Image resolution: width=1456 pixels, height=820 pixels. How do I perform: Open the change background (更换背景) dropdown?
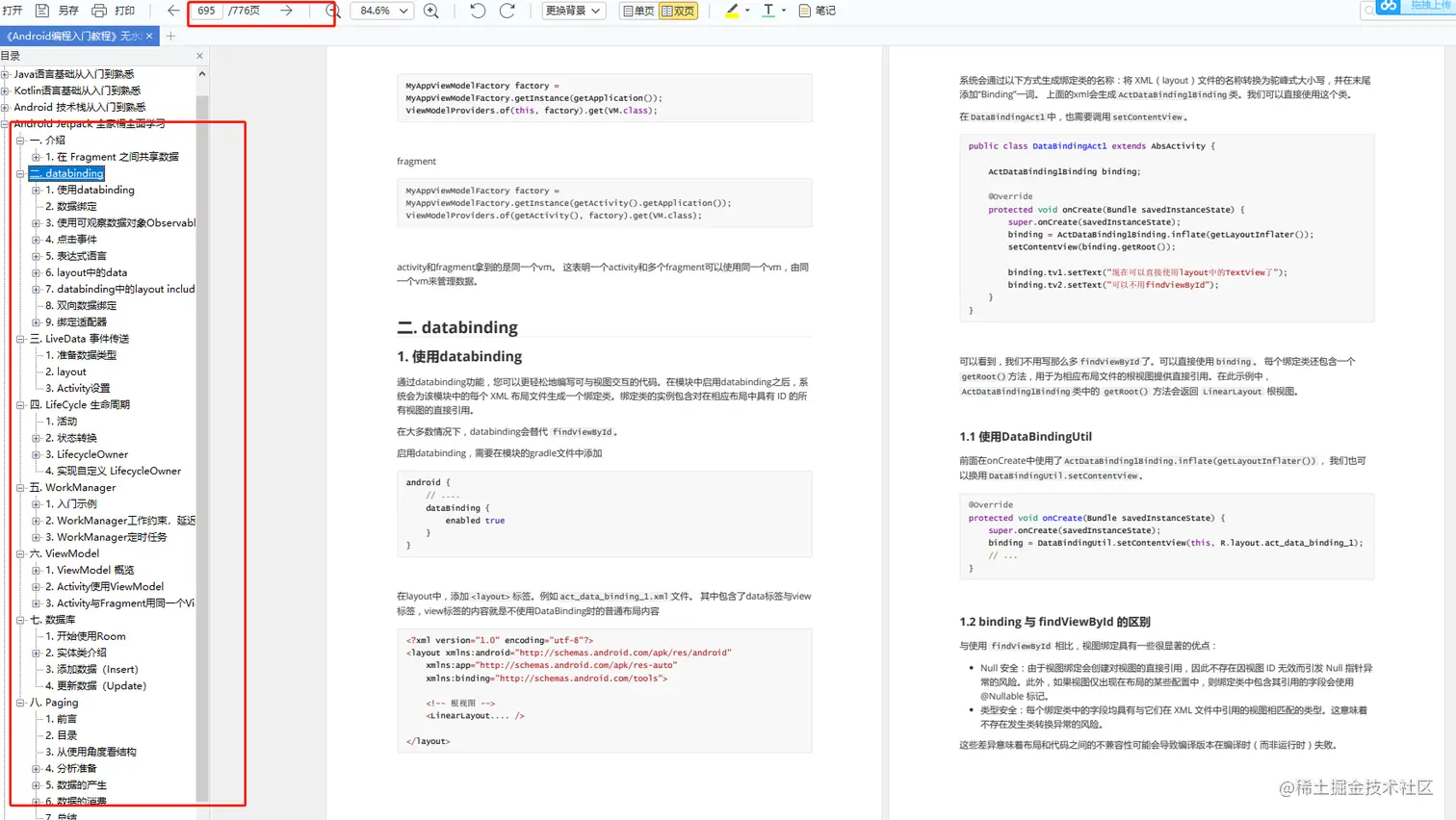pyautogui.click(x=573, y=11)
